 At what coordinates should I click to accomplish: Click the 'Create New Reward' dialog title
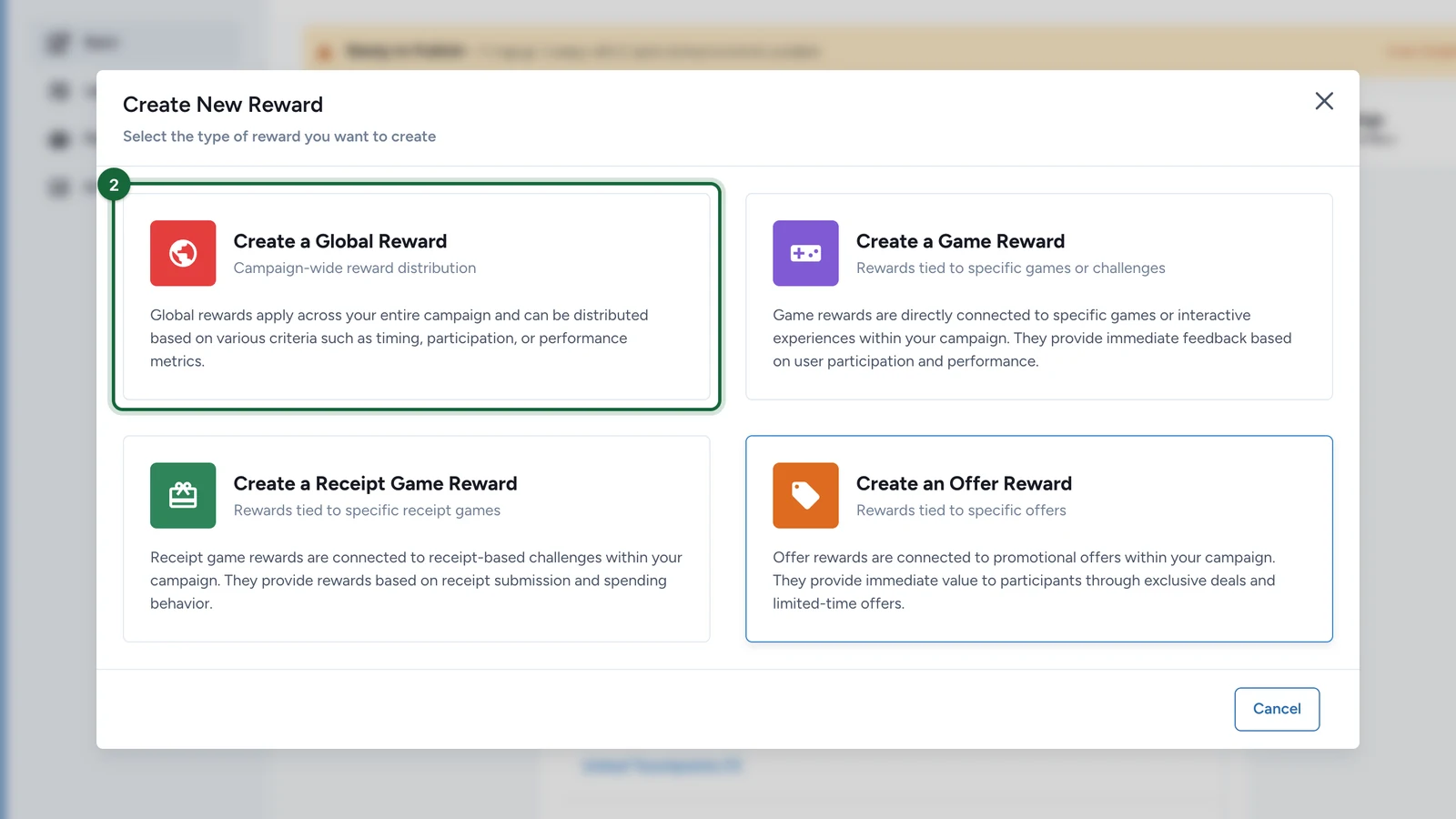(x=223, y=105)
